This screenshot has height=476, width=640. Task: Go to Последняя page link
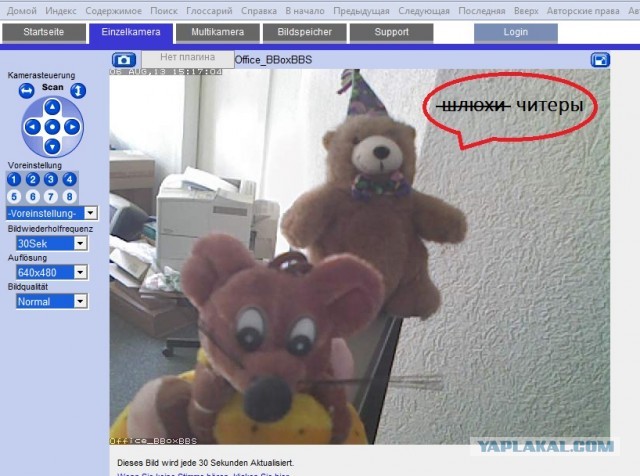point(482,11)
